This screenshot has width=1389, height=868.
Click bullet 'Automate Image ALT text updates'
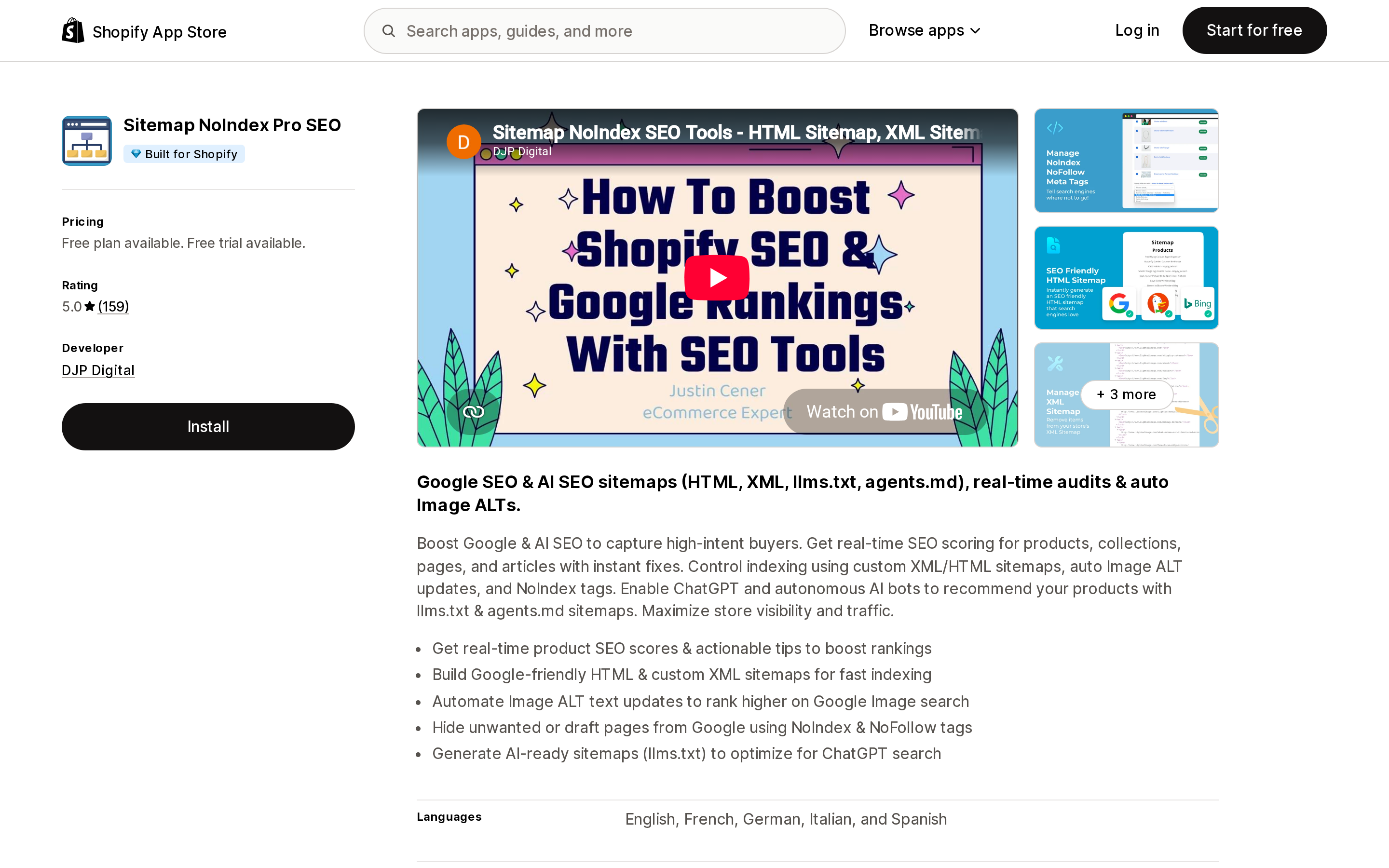tap(701, 702)
